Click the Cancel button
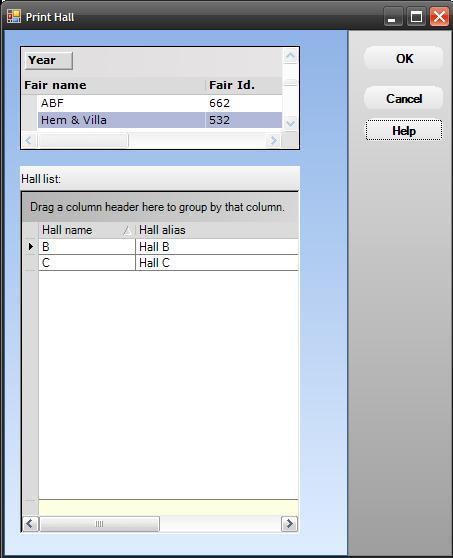Screen dimensions: 453x558 [x=404, y=98]
